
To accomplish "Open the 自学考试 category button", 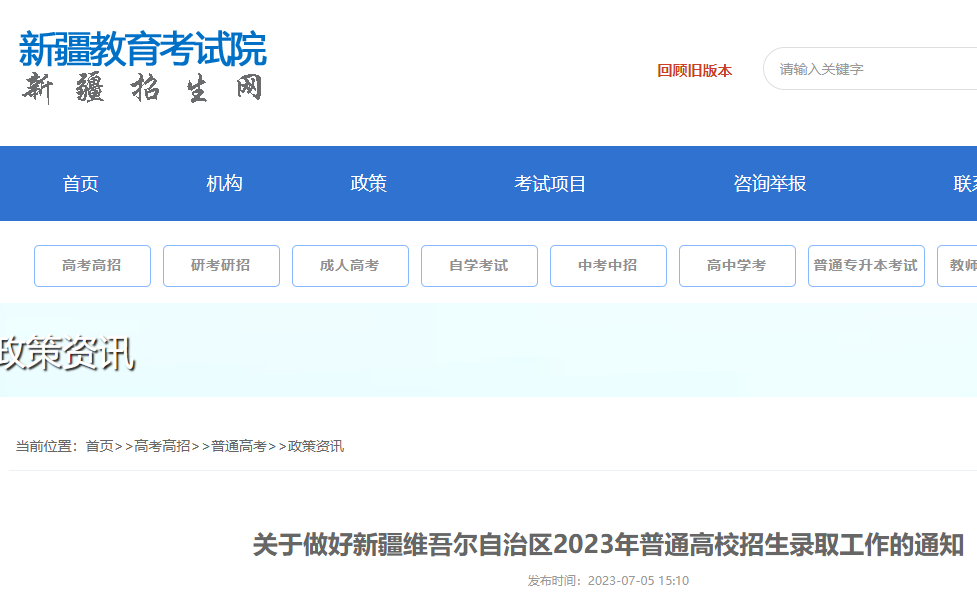I will point(479,266).
